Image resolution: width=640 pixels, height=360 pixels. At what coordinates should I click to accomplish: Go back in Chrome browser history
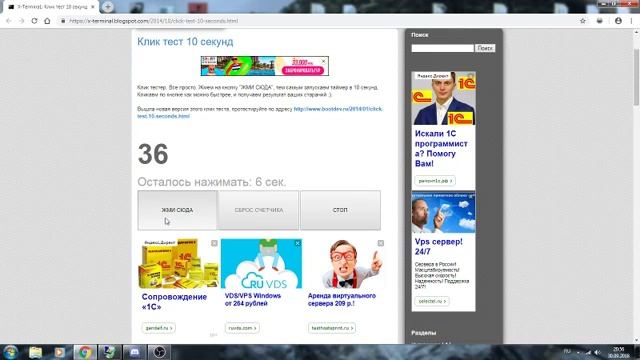(9, 21)
